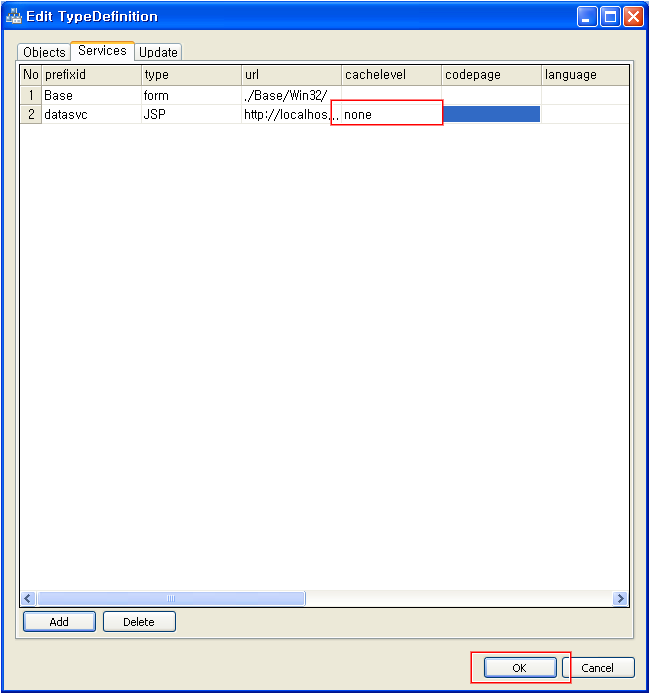Confirm with the OK button

520,667
